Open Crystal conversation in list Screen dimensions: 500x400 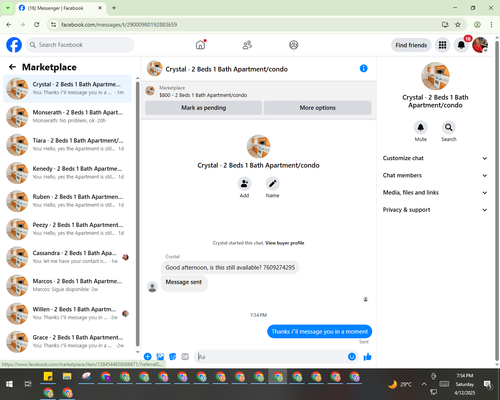coord(67,88)
